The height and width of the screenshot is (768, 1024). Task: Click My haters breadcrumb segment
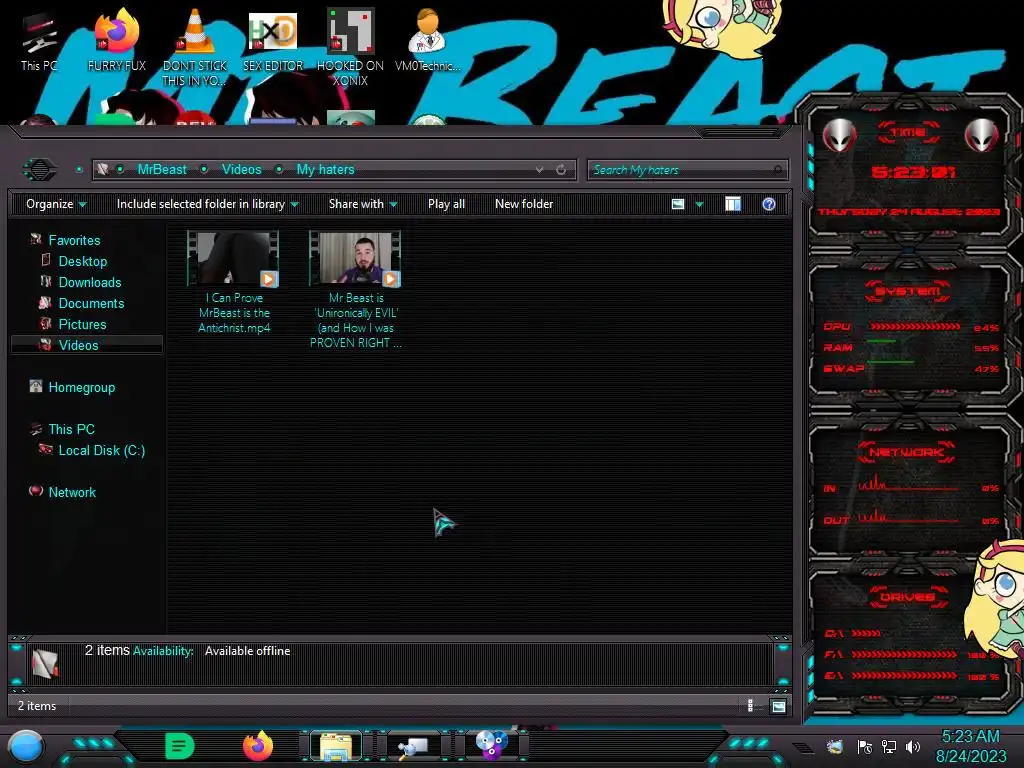click(325, 170)
